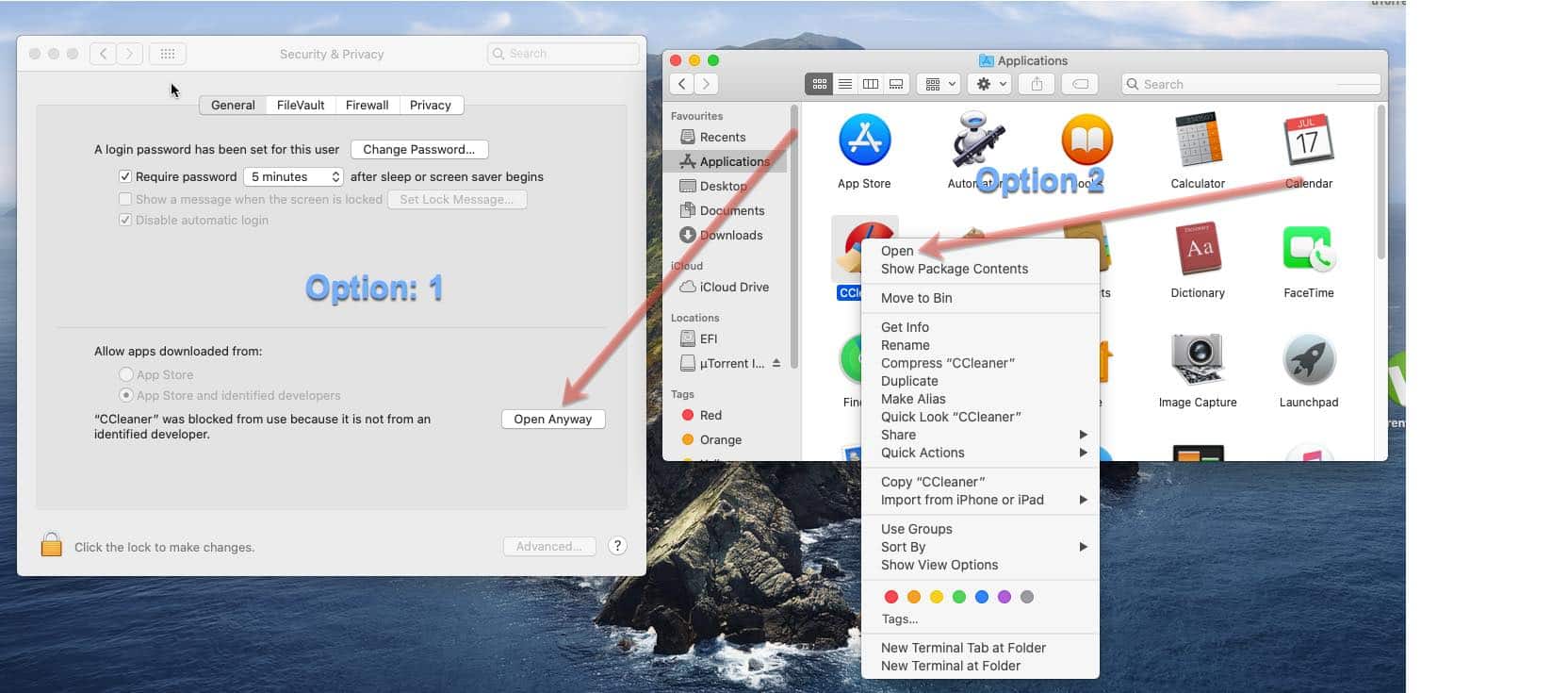Open the FaceTime app icon
Viewport: 1568px width, 693px height.
[x=1308, y=249]
